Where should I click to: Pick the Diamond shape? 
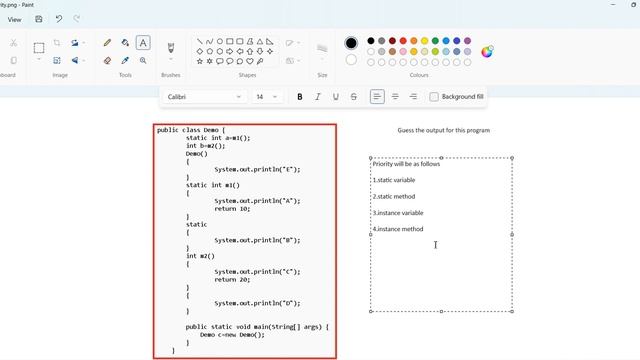tap(200, 51)
